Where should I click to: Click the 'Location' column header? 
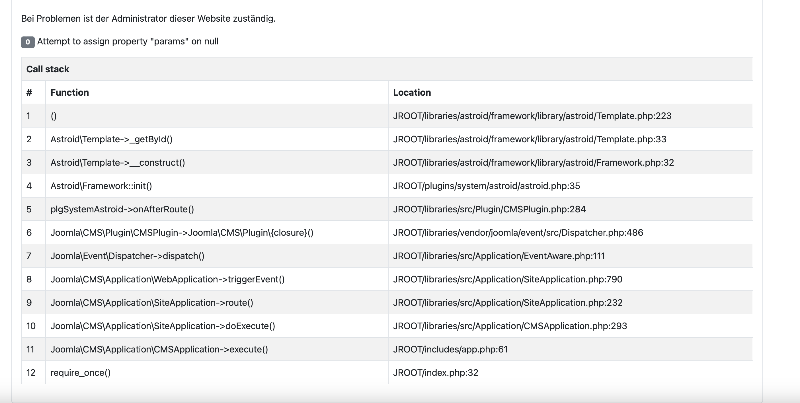(412, 92)
